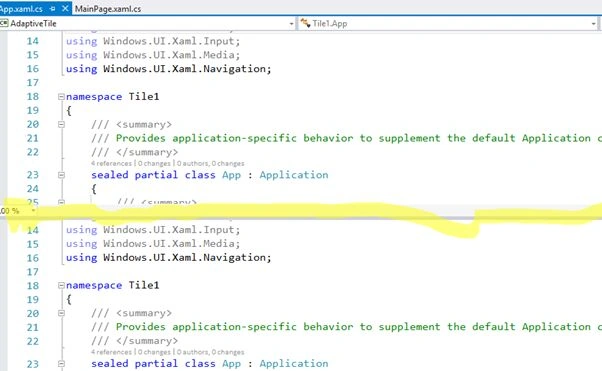602x371 pixels.
Task: Collapse the App class at line 23 lower pane
Action: pyautogui.click(x=61, y=364)
